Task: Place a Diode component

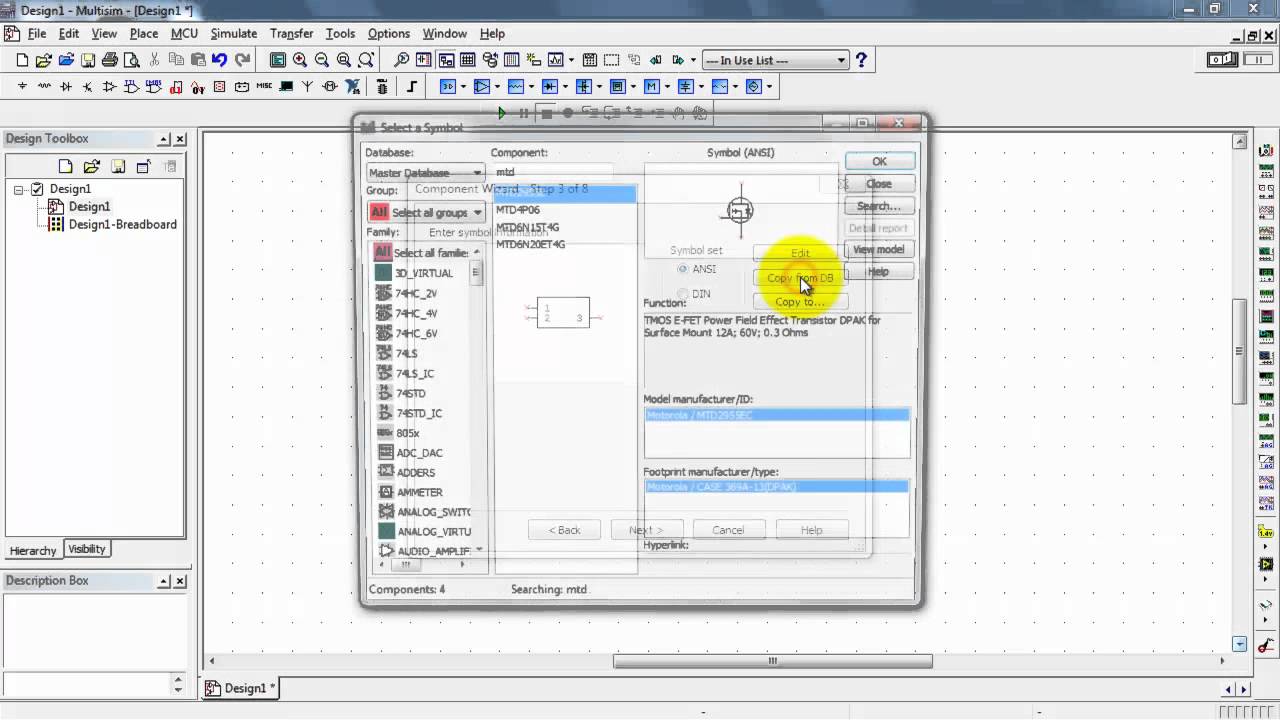Action: coord(66,87)
